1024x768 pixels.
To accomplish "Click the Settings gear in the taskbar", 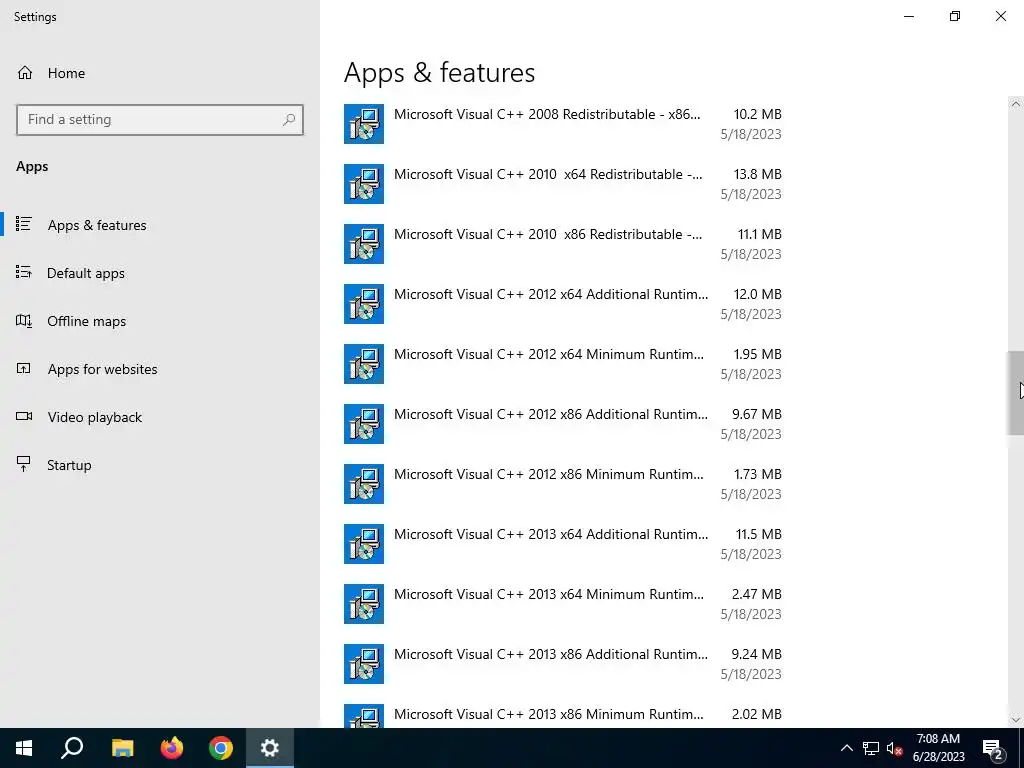I will (270, 748).
